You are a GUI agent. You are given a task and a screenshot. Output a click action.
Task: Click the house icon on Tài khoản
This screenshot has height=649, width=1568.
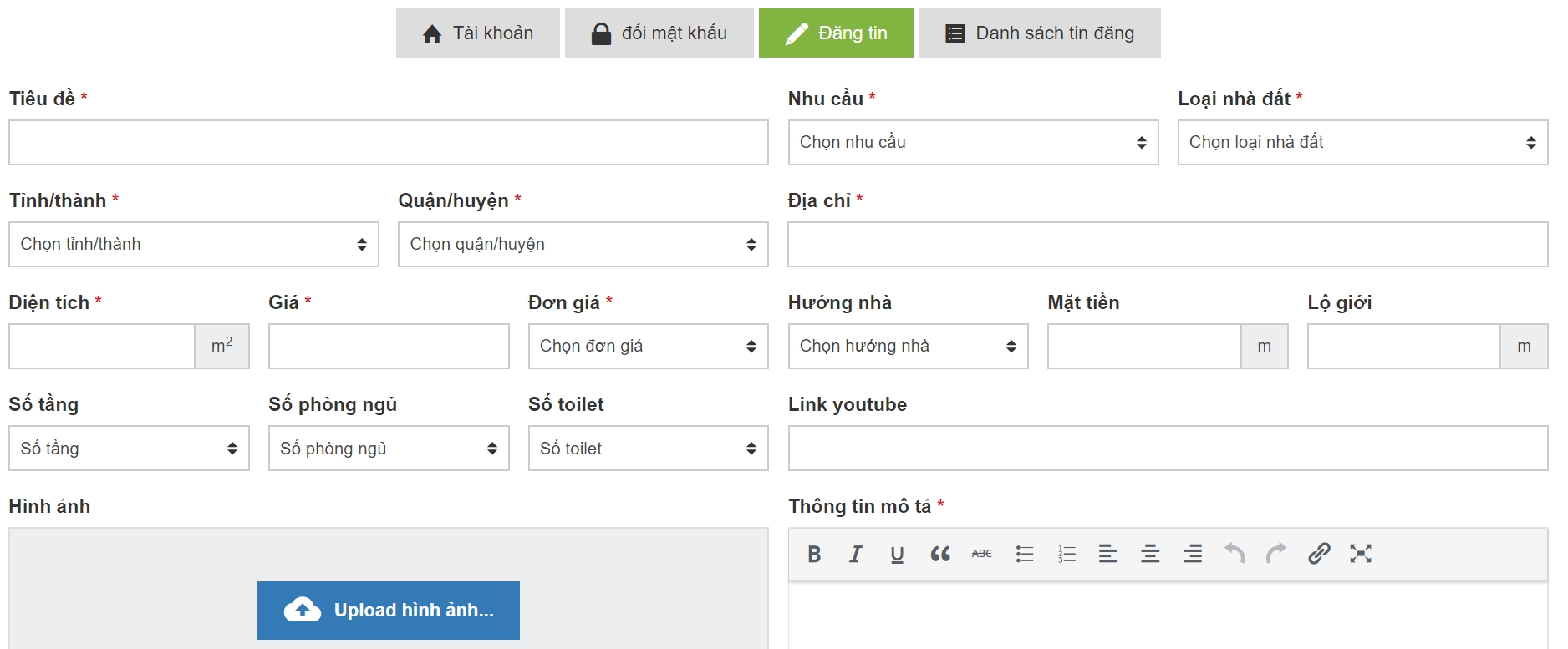(432, 34)
